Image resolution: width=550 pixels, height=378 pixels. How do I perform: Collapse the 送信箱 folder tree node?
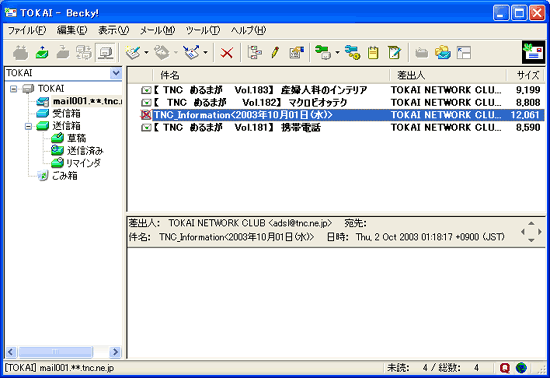[28, 126]
